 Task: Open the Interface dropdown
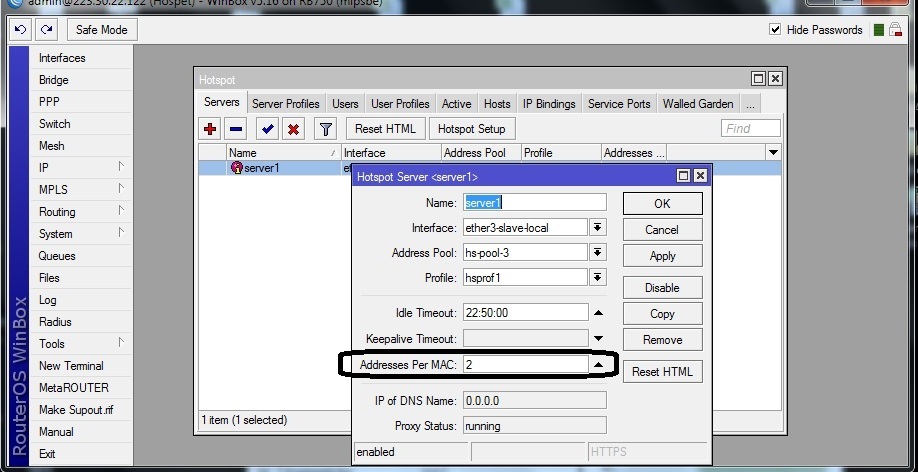pos(597,227)
